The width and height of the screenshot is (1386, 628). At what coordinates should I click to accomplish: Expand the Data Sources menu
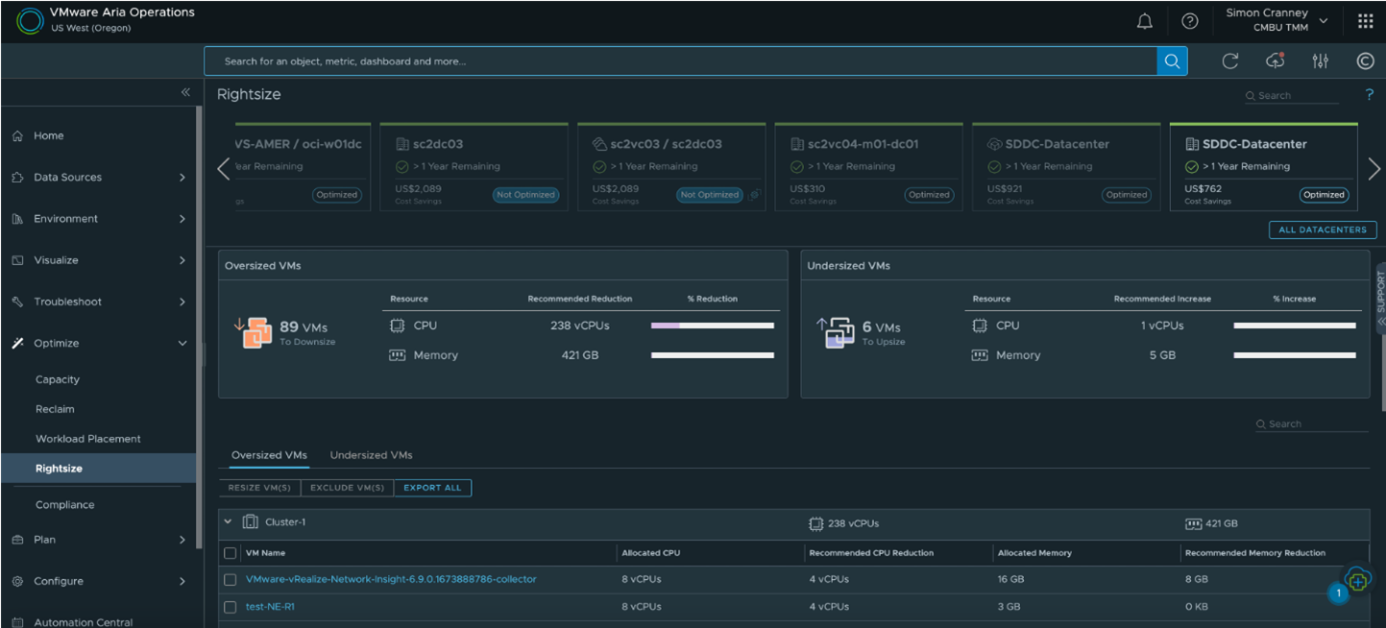(x=100, y=177)
